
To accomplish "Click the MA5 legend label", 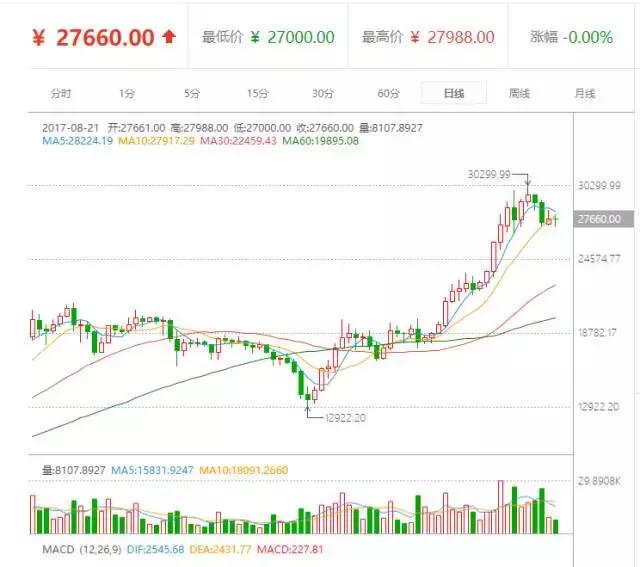I will point(77,141).
